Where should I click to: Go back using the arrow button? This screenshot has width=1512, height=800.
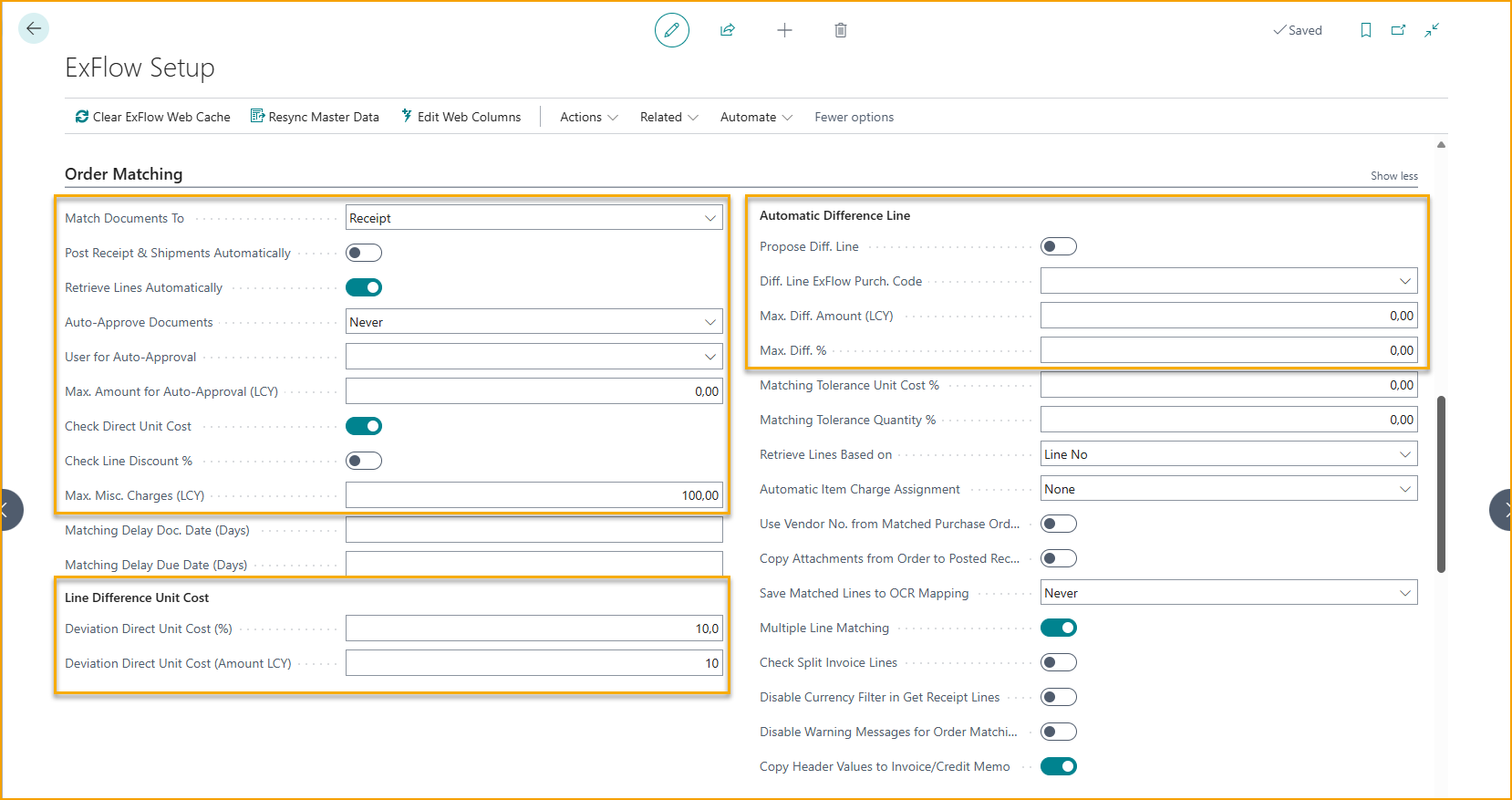(34, 28)
